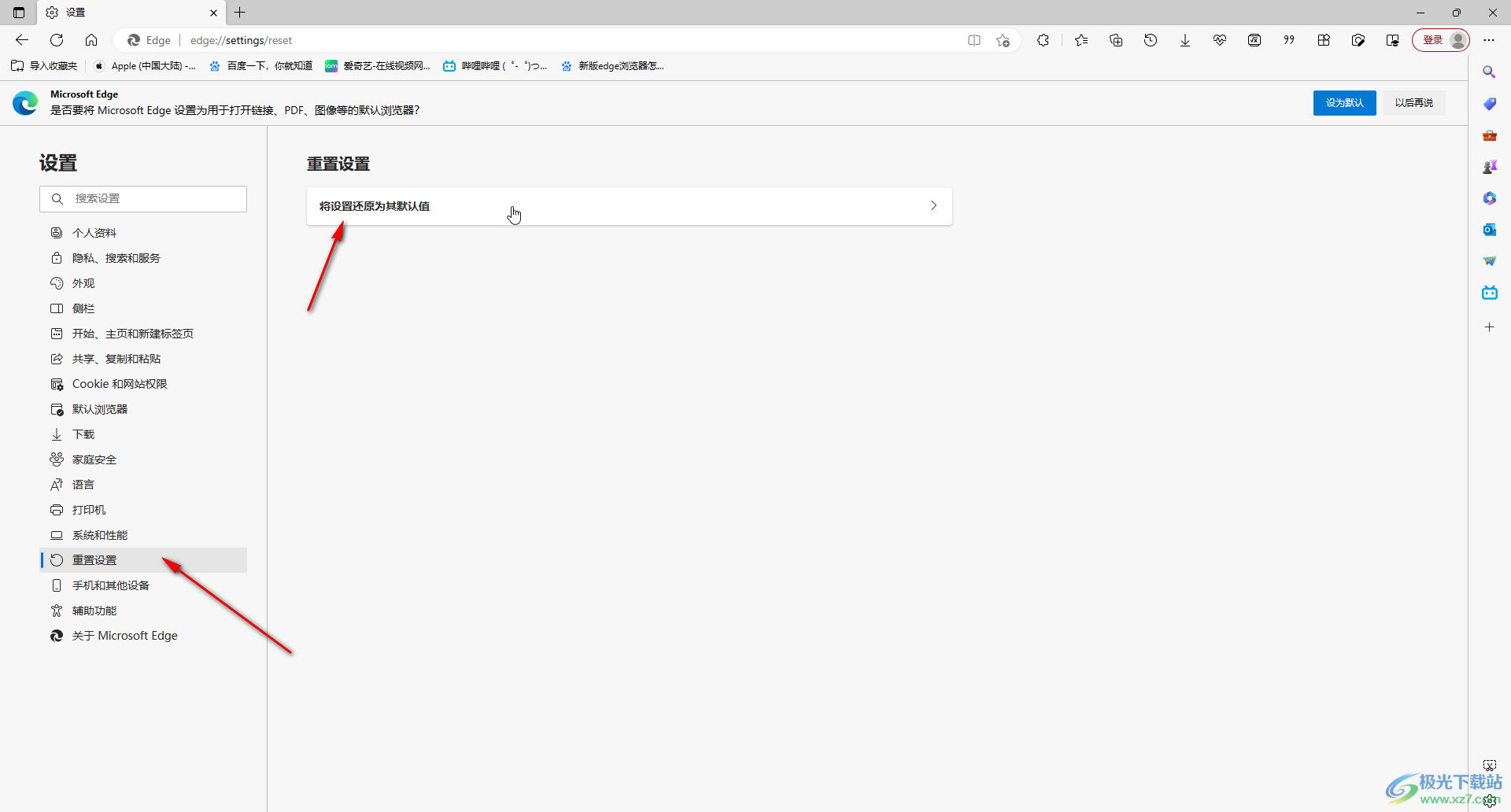Open Cookie 和网站权限 section
This screenshot has width=1511, height=812.
(143, 384)
